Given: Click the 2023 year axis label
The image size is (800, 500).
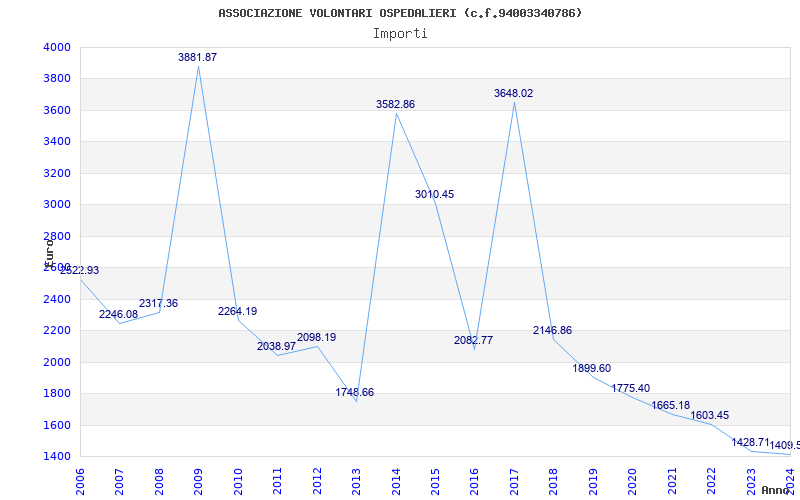Looking at the screenshot, I should 751,482.
